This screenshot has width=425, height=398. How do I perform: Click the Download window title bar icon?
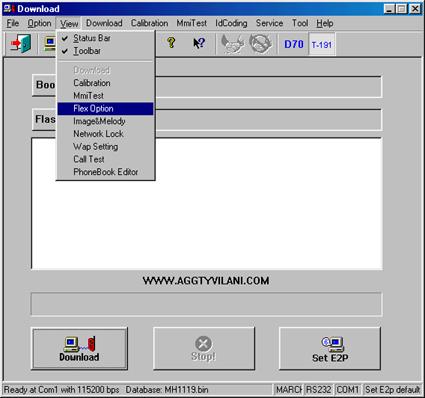pos(9,9)
